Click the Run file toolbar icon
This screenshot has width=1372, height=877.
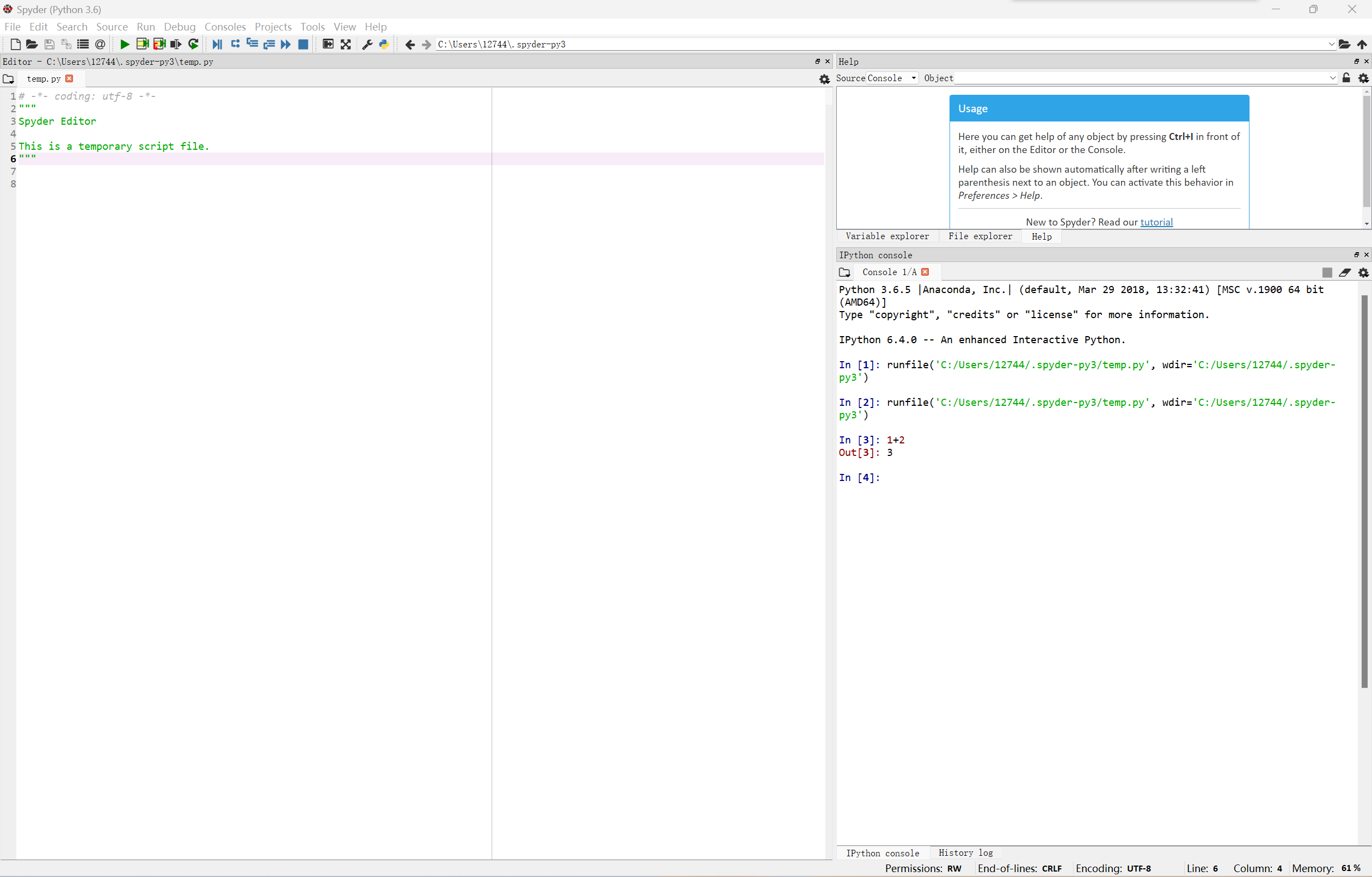pos(124,44)
